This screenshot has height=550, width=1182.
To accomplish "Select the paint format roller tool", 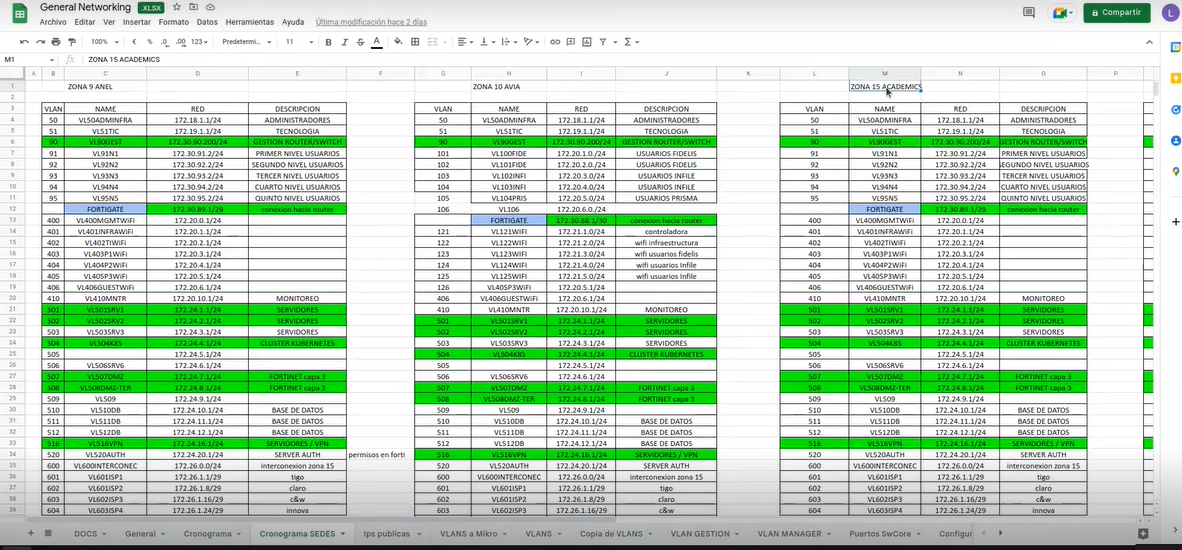I will tap(71, 42).
